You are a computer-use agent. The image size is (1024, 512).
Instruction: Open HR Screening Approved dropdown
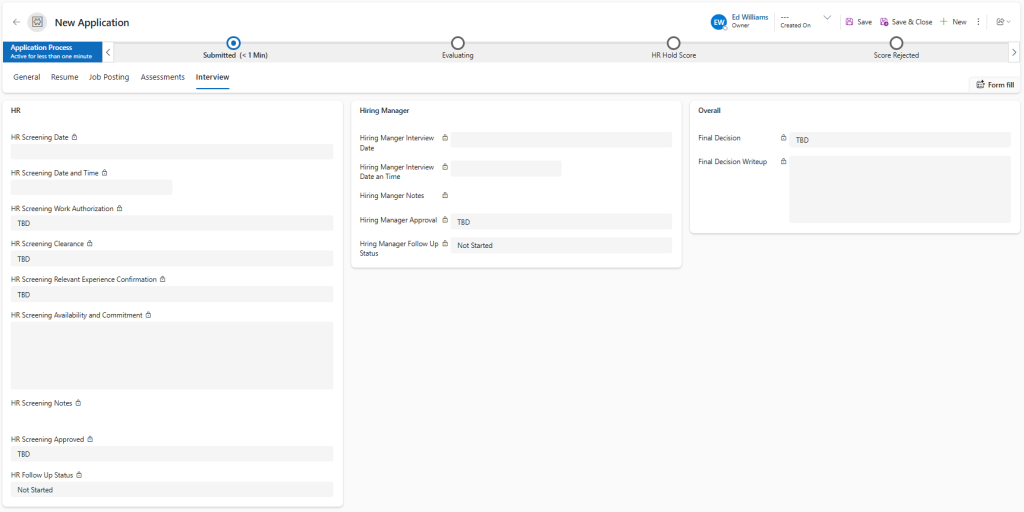point(172,453)
